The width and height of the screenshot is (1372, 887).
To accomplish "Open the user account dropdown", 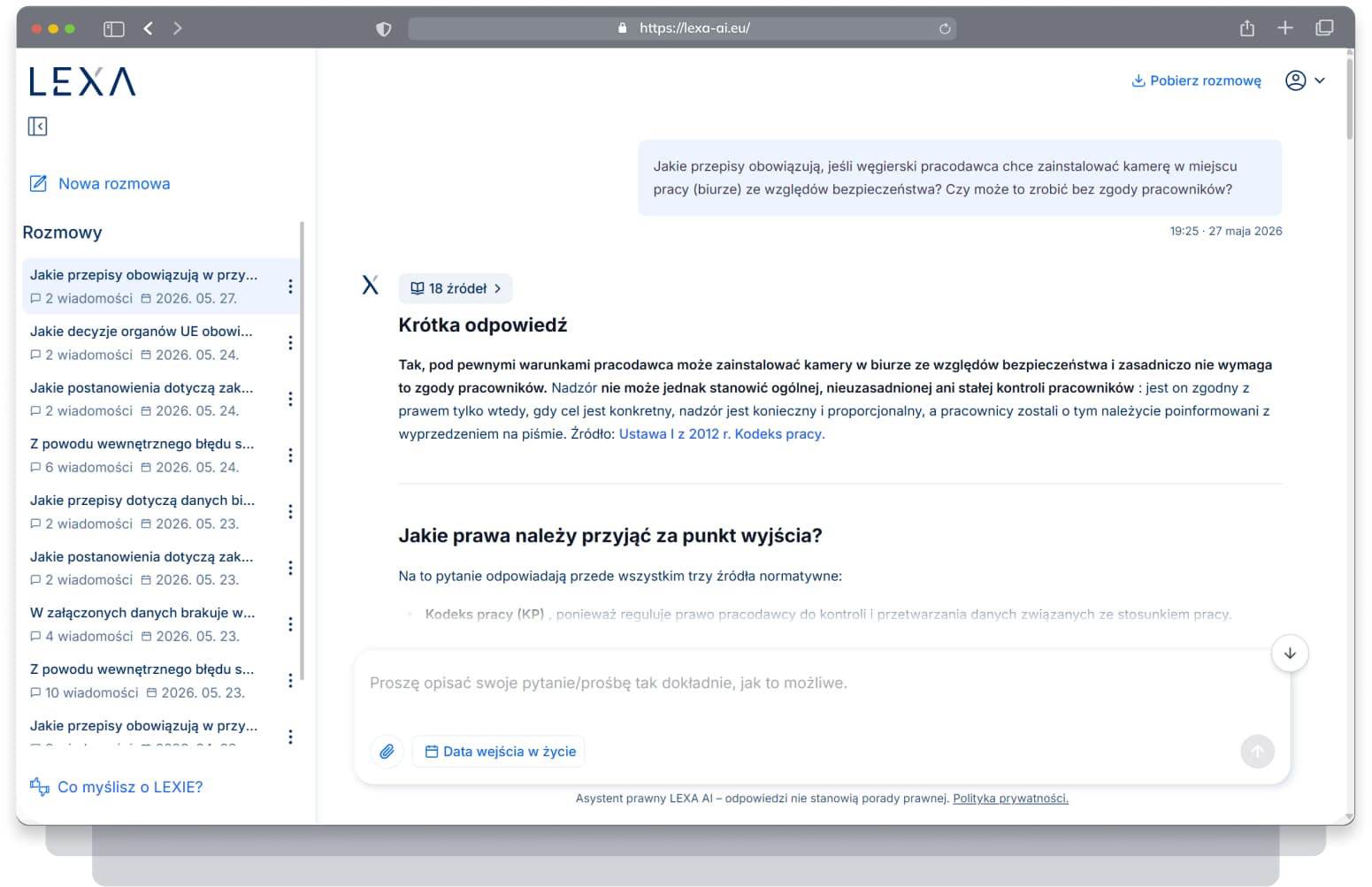I will (1306, 80).
